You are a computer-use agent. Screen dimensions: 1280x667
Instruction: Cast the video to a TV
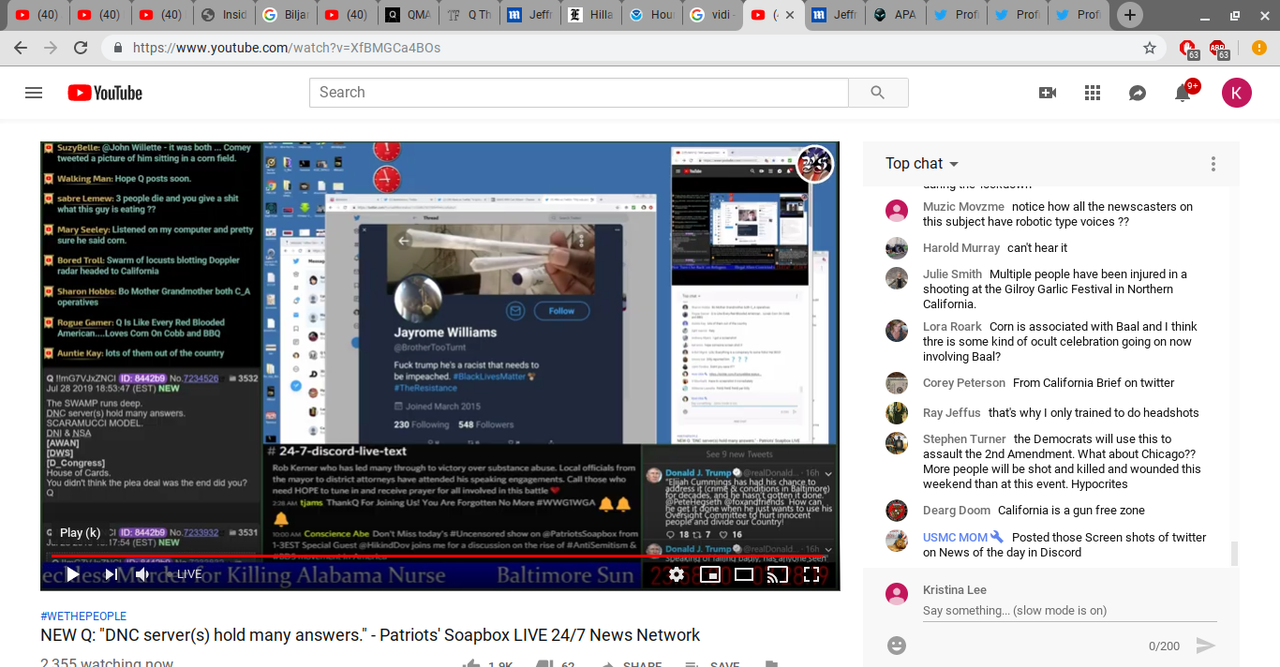click(x=777, y=574)
